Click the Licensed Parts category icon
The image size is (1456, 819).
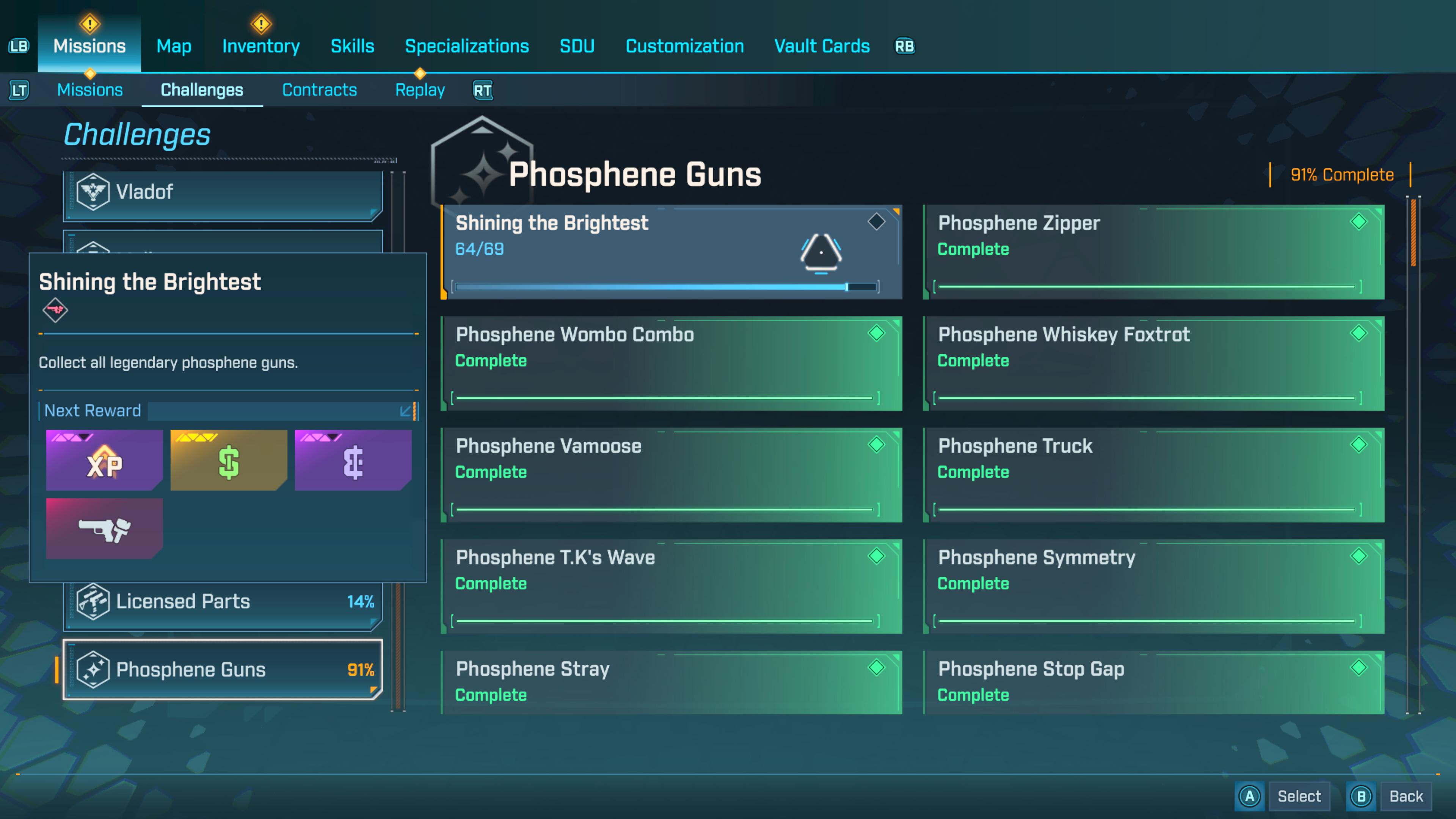pos(93,601)
